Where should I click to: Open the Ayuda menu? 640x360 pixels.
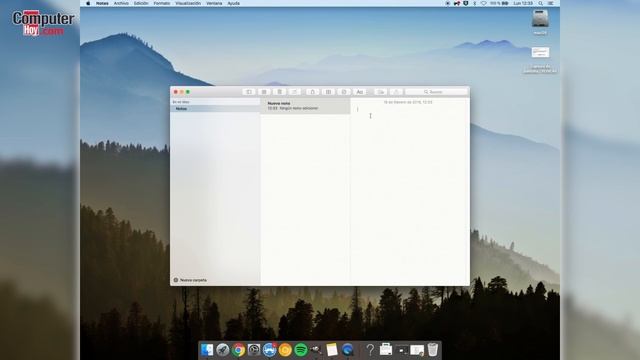click(x=233, y=3)
